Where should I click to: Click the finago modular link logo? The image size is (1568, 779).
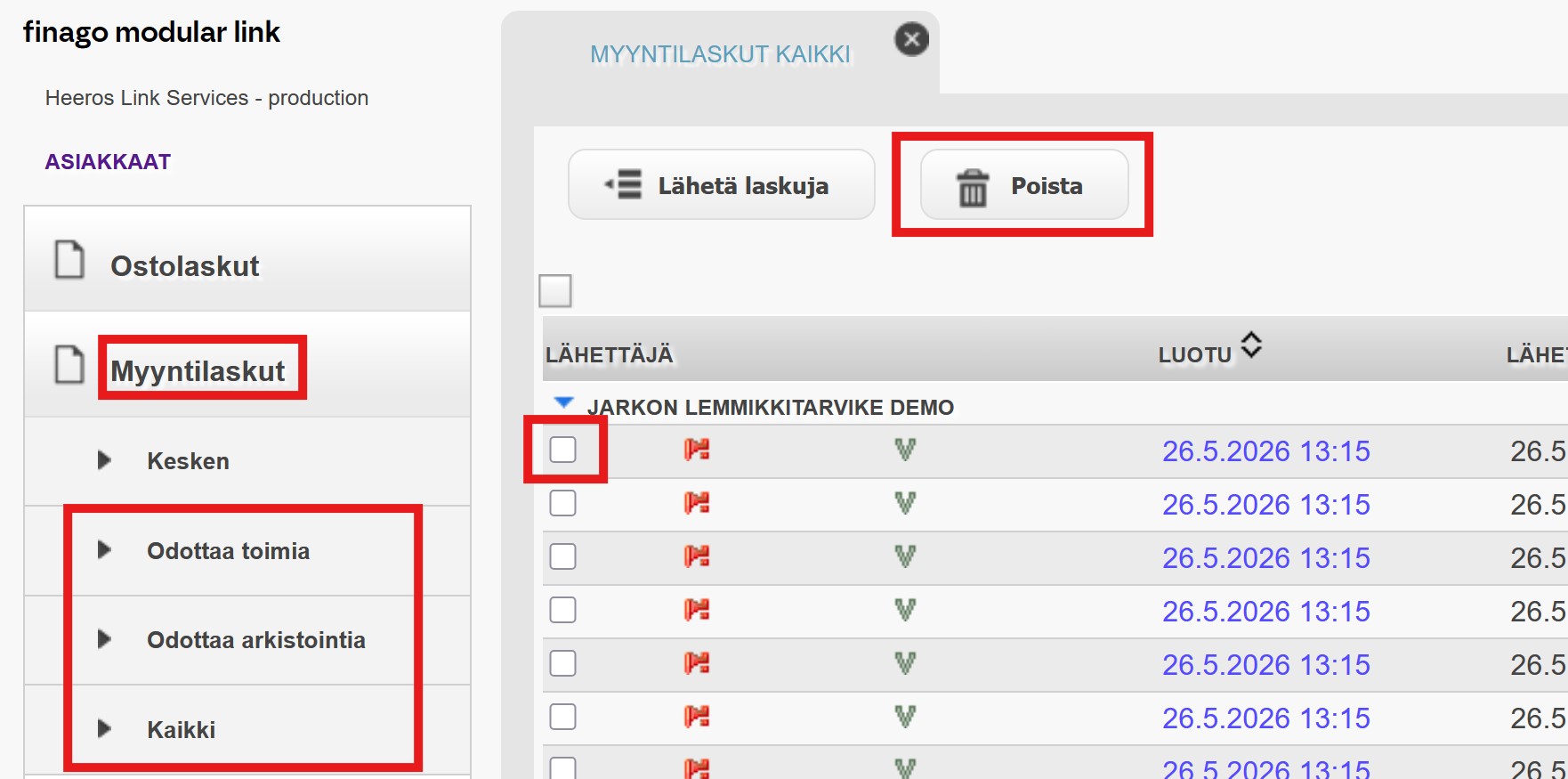pos(151,33)
